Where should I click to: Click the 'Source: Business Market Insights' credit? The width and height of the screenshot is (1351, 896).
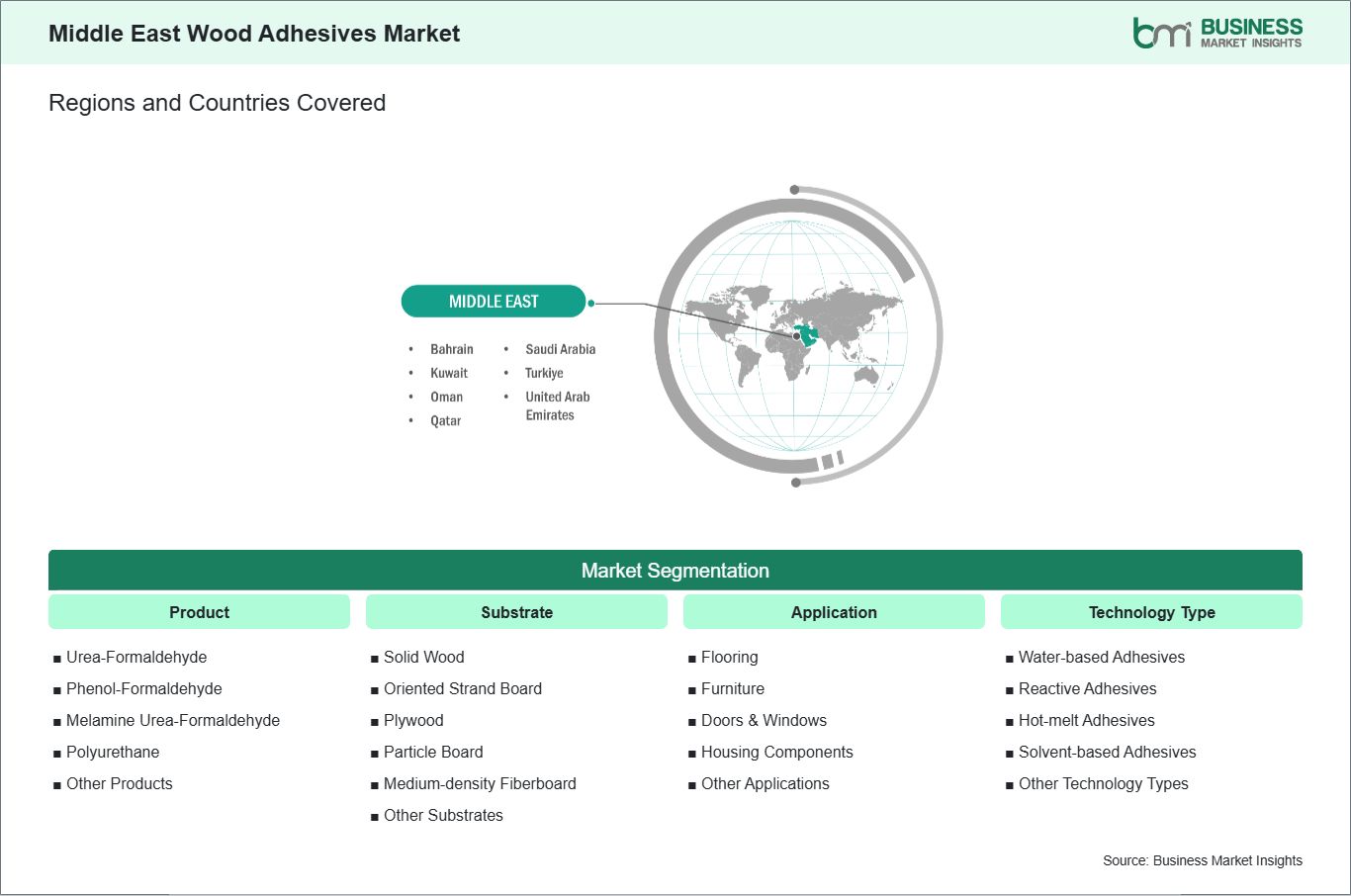(x=1203, y=860)
